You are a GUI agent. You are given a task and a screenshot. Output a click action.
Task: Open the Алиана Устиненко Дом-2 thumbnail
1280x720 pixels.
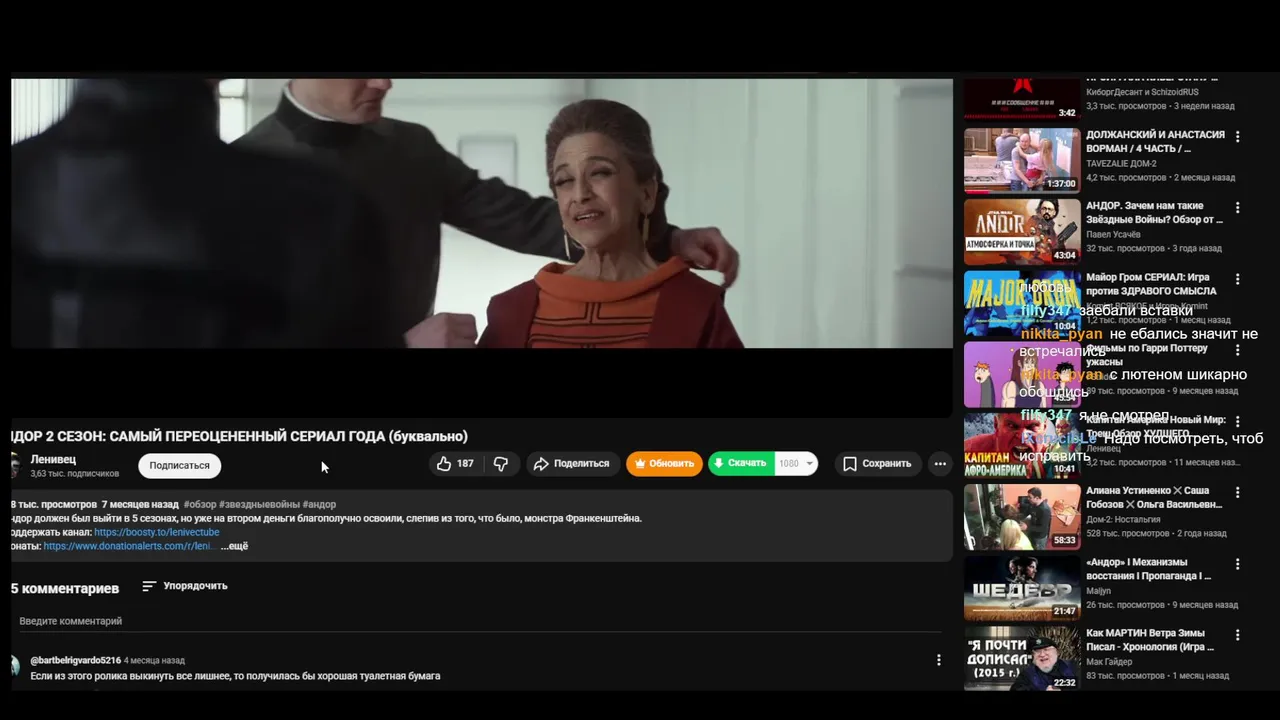tap(1022, 517)
